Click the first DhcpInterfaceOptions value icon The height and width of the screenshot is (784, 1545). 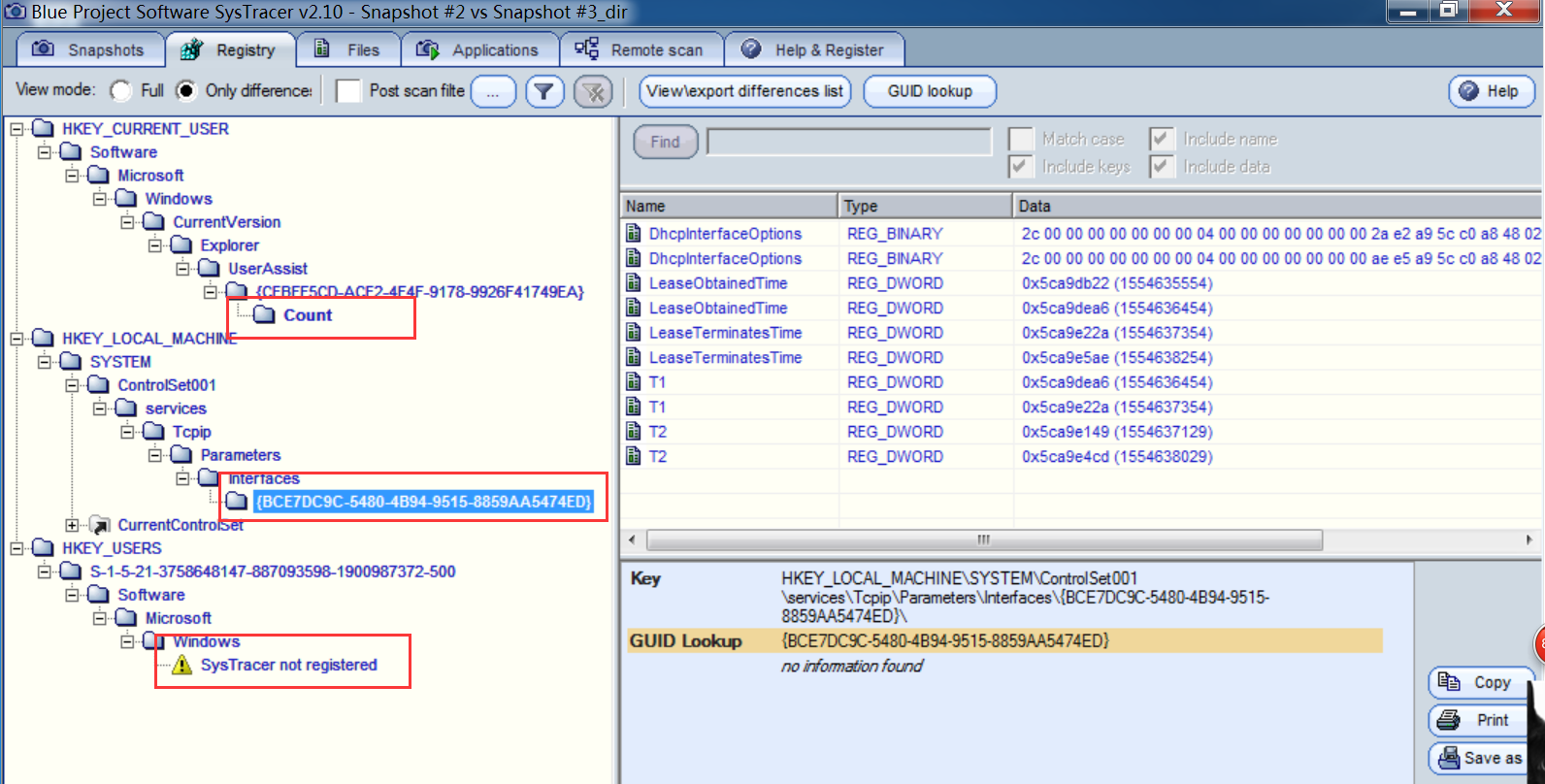point(634,233)
